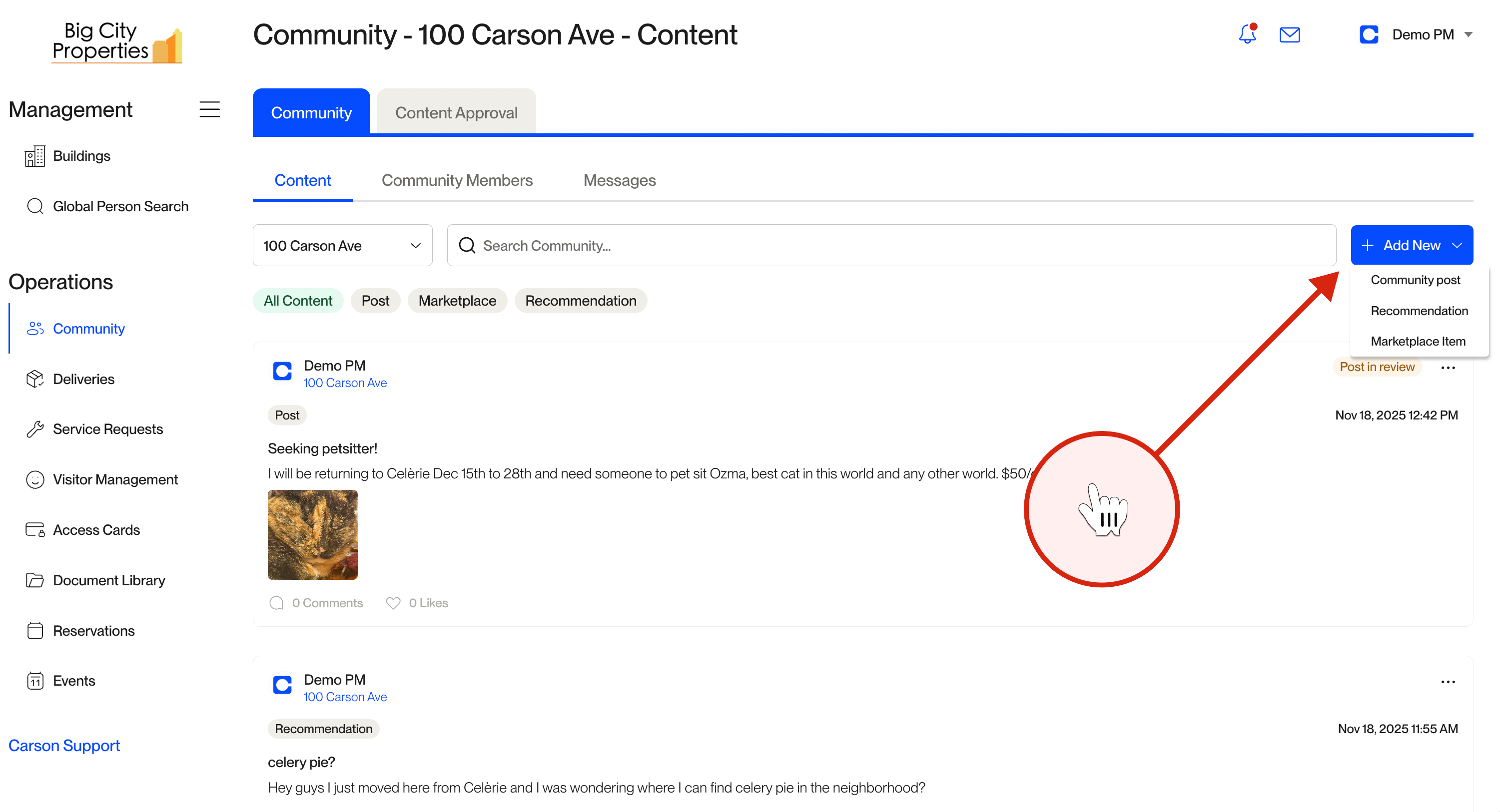
Task: Switch to the Content Approval tab
Action: click(x=456, y=112)
